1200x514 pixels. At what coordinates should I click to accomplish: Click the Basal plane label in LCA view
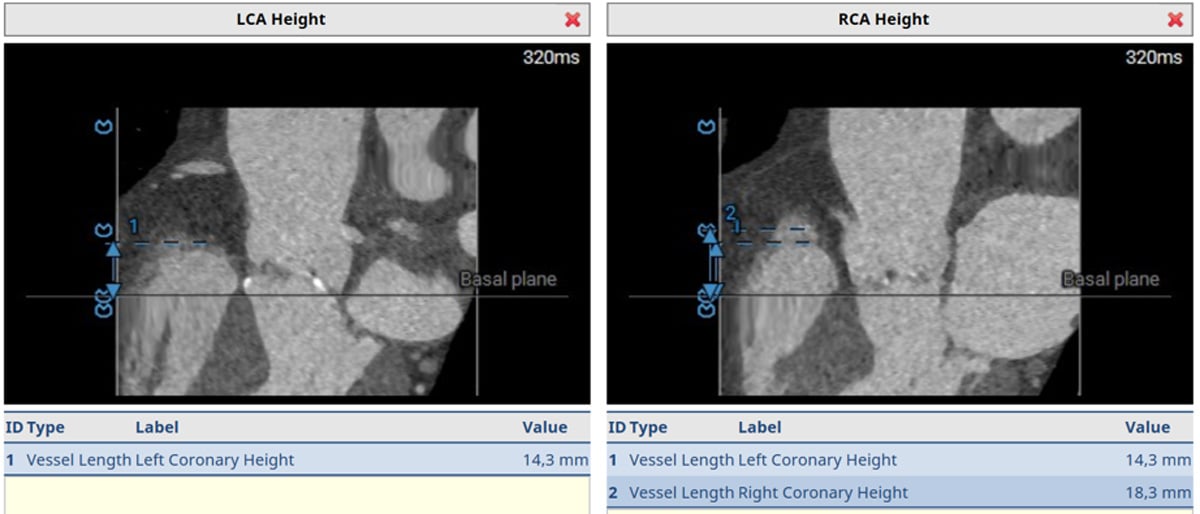coord(508,280)
